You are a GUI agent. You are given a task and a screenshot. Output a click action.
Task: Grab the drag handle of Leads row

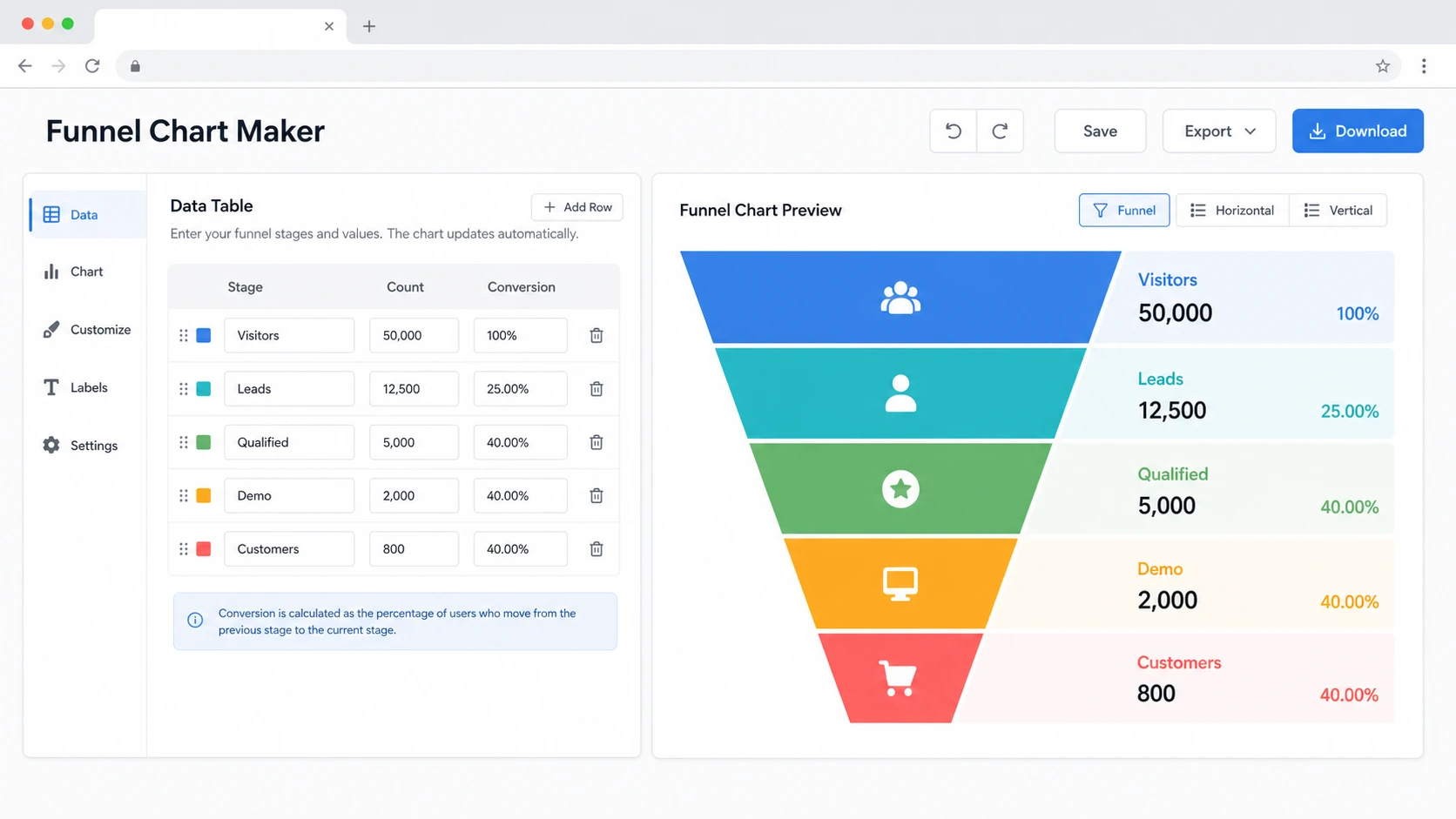(184, 389)
